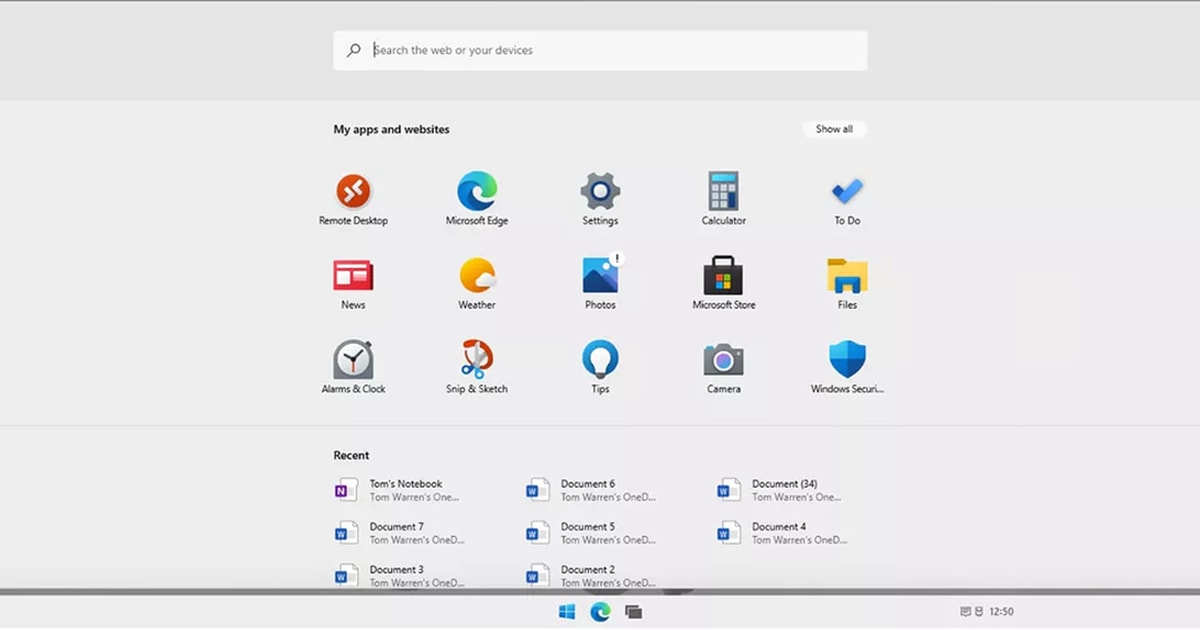Open the Camera app
1200x630 pixels.
click(x=723, y=367)
